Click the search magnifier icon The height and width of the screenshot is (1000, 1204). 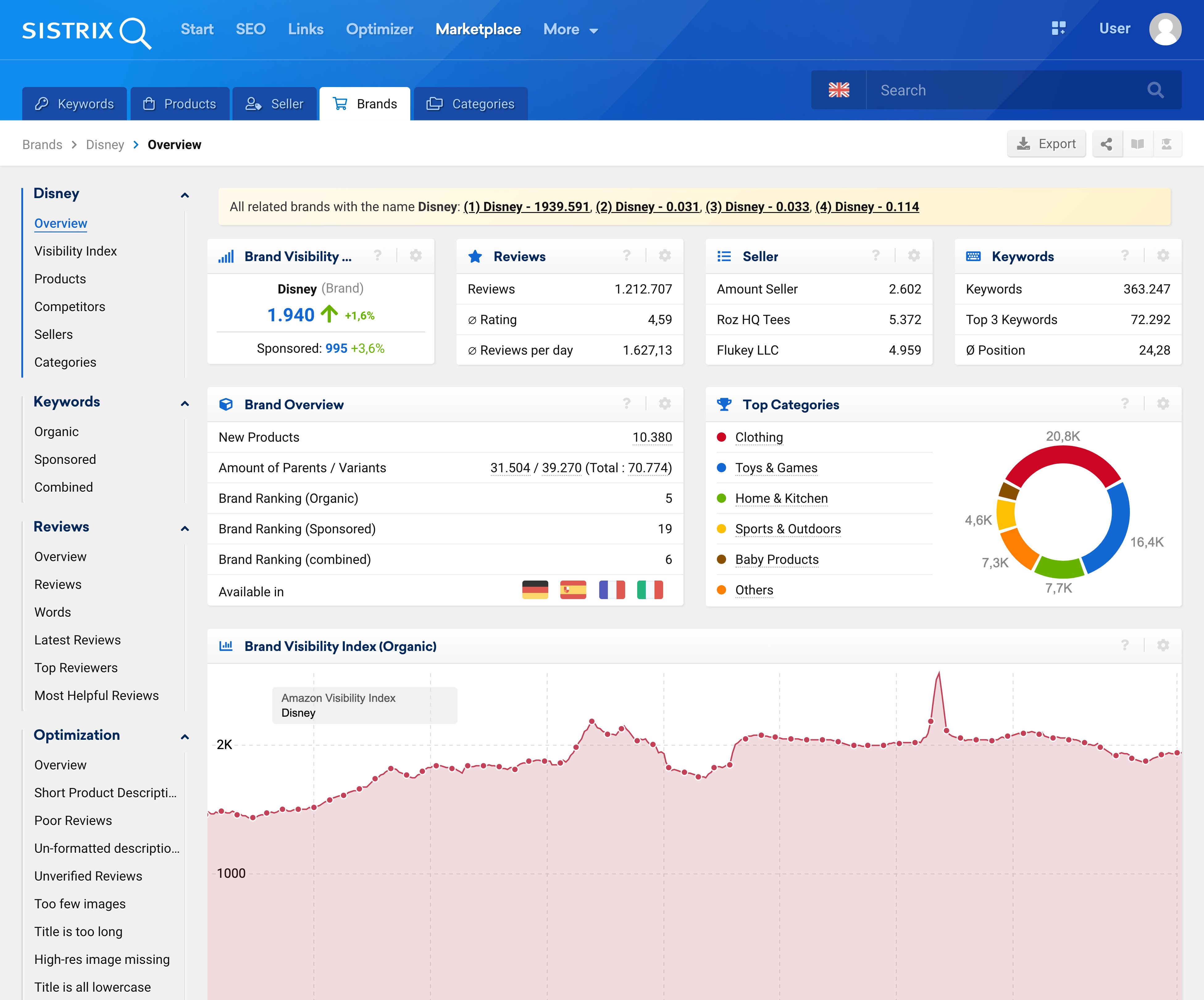(1155, 90)
